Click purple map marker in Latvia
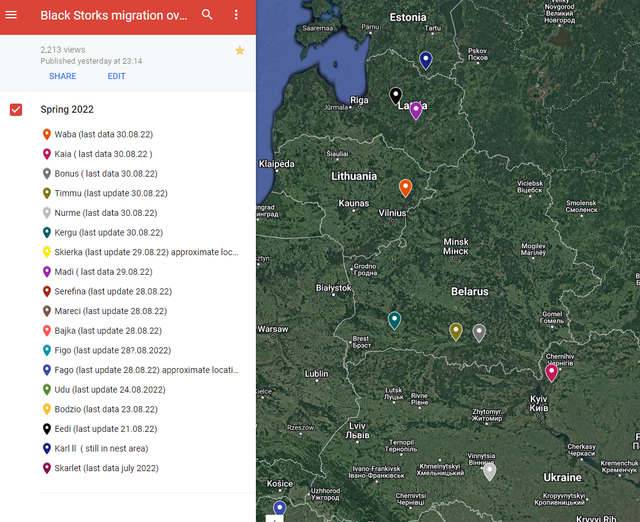 pos(416,111)
